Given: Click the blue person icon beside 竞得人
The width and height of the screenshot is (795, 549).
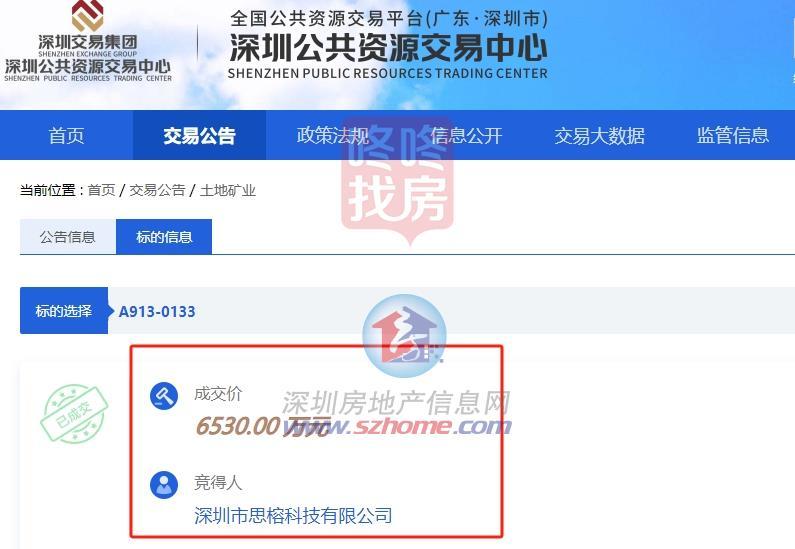Looking at the screenshot, I should pyautogui.click(x=164, y=485).
